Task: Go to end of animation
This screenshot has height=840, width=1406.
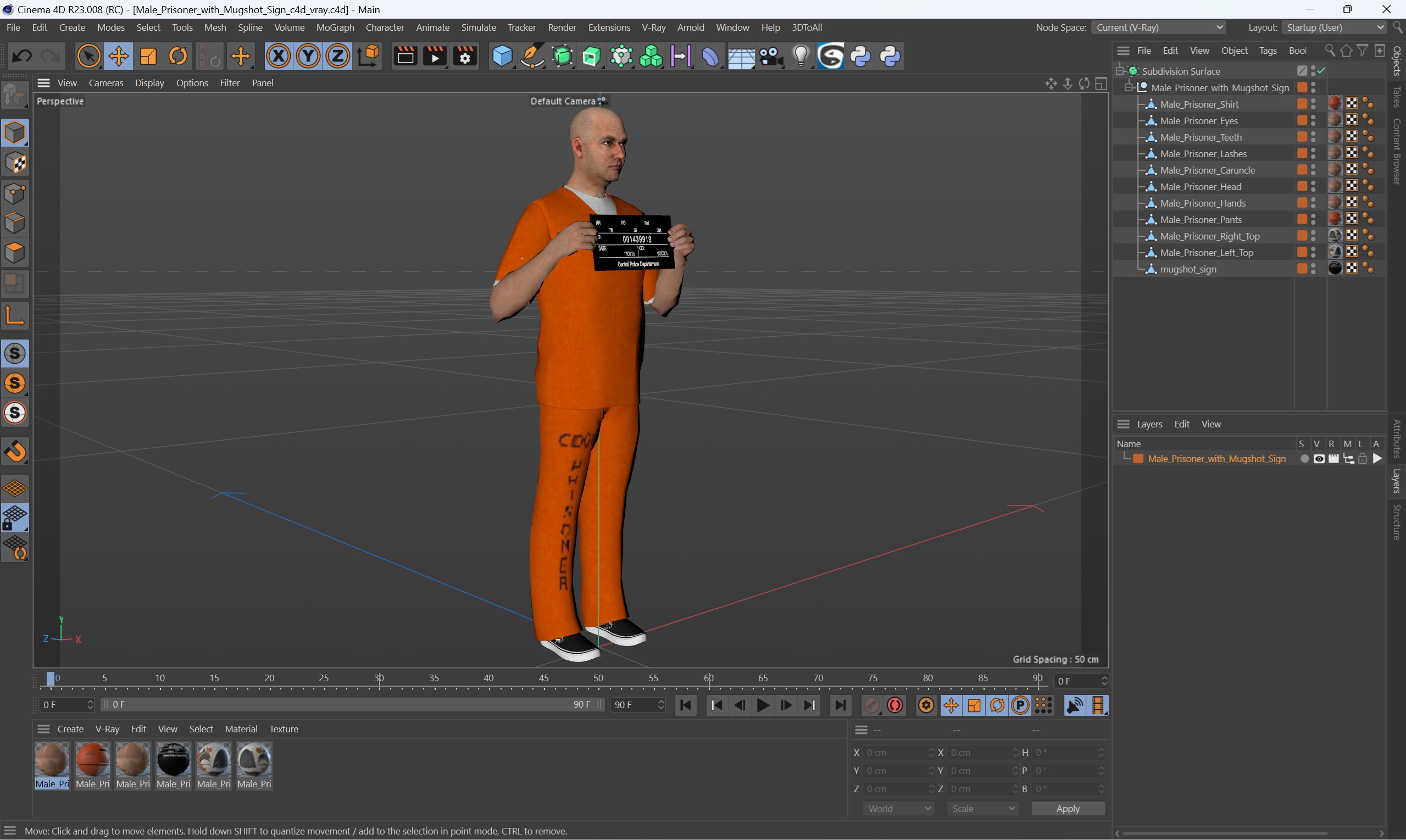Action: click(x=840, y=705)
